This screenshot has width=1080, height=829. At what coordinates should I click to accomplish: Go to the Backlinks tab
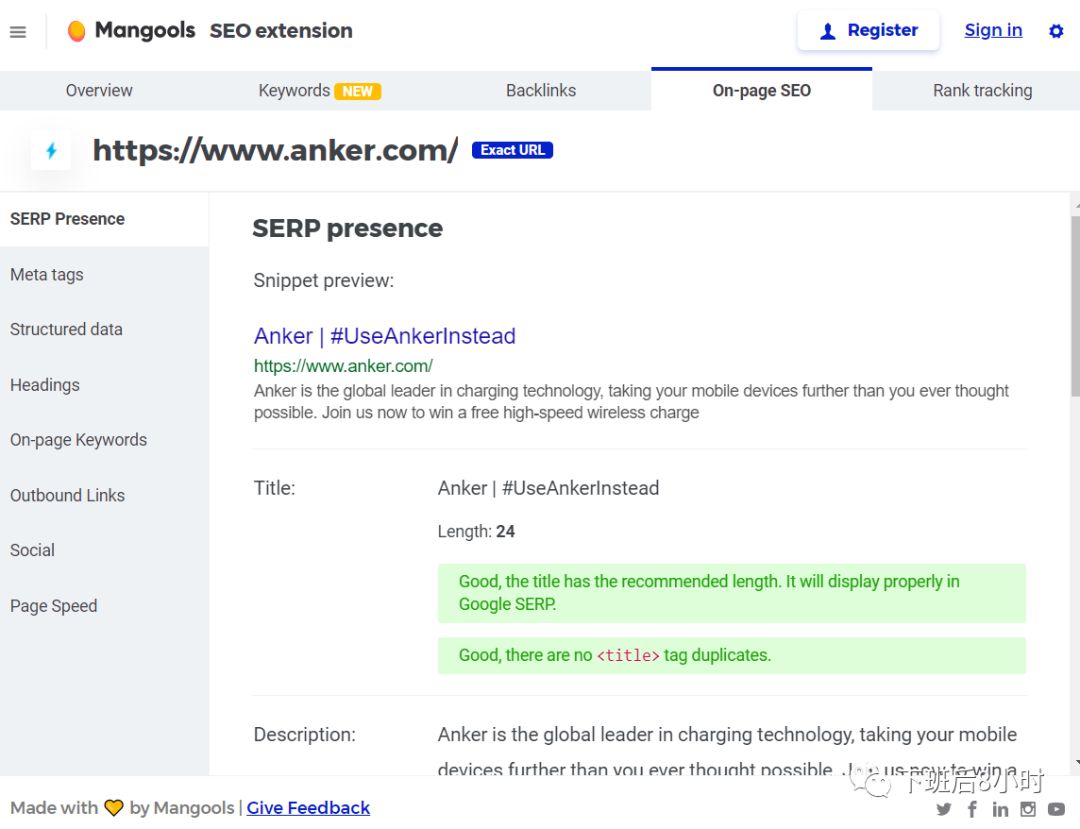coord(541,90)
